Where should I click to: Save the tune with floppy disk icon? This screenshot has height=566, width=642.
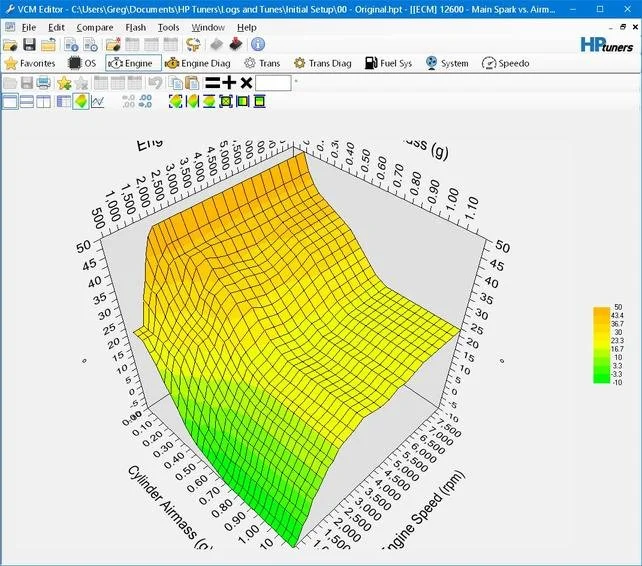click(x=29, y=45)
